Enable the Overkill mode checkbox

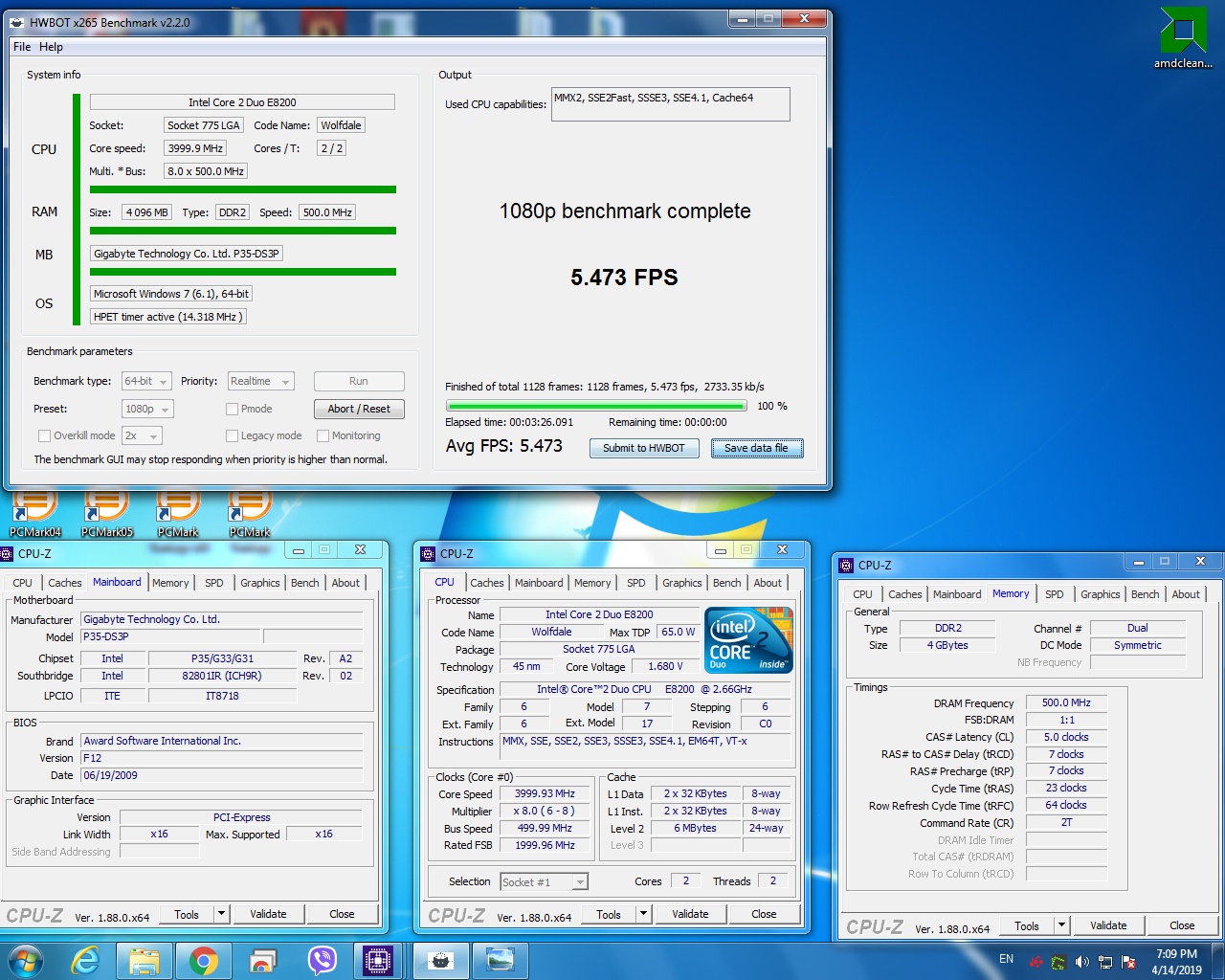44,435
